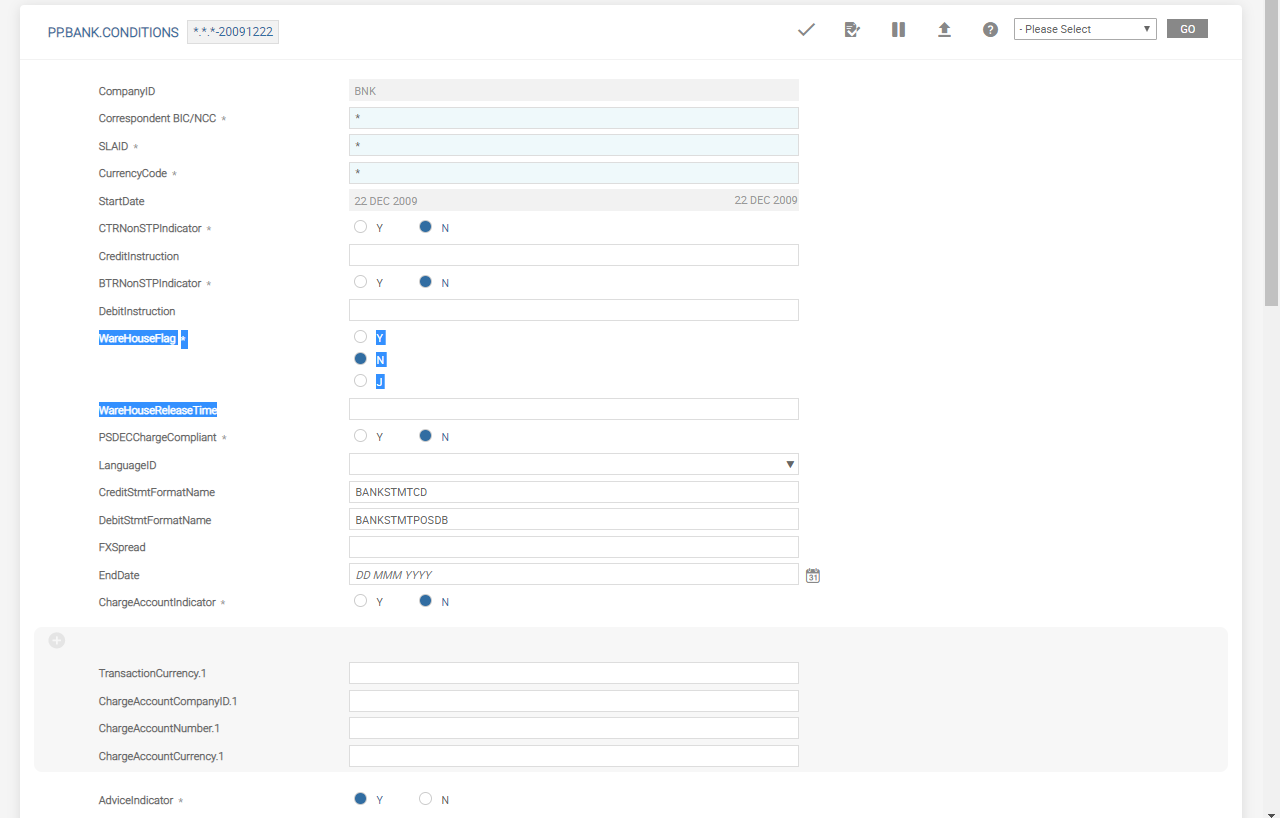This screenshot has width=1280, height=818.
Task: Set CTRNonSTPIndicator to Y
Action: [361, 227]
